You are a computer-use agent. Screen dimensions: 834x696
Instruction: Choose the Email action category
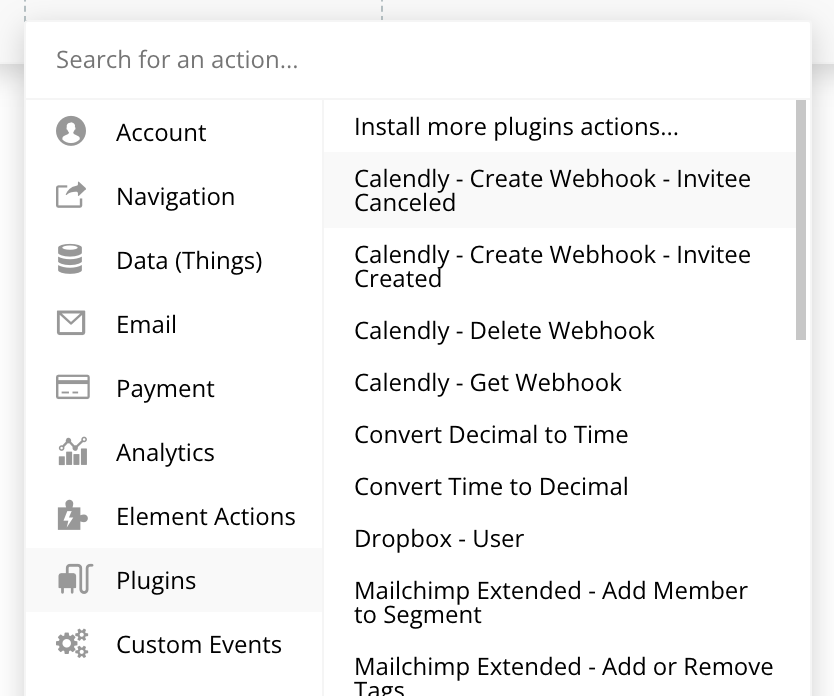174,324
